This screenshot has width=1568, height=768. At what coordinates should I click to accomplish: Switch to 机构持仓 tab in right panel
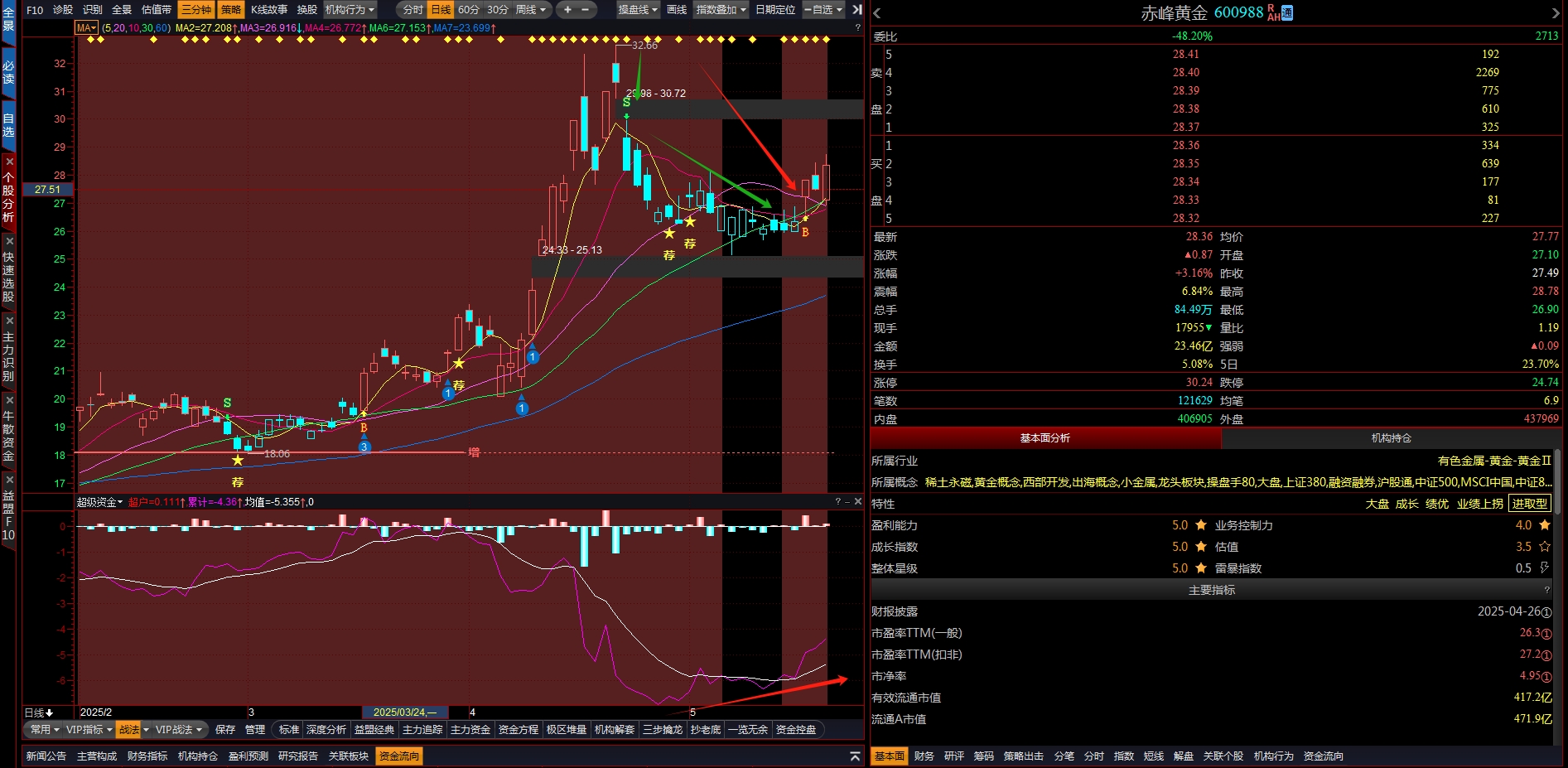tap(1392, 438)
